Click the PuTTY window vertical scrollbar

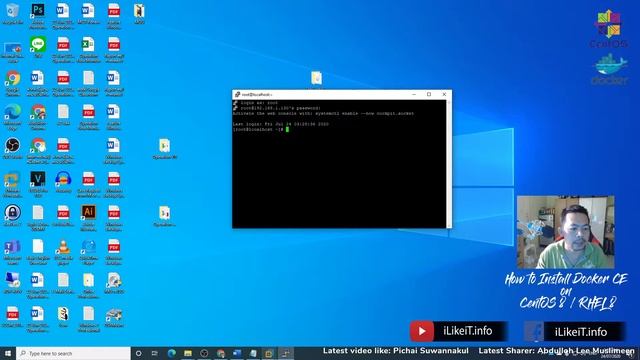click(x=449, y=163)
